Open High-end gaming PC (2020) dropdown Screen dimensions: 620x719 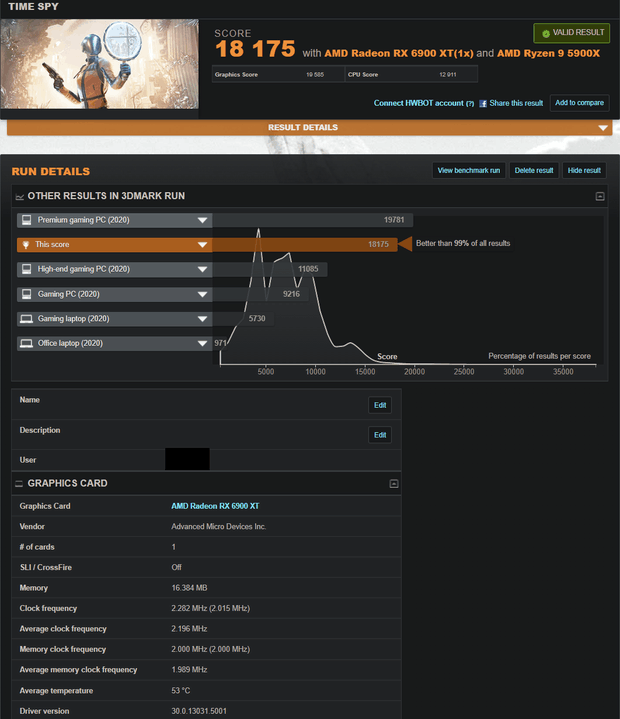(x=202, y=269)
